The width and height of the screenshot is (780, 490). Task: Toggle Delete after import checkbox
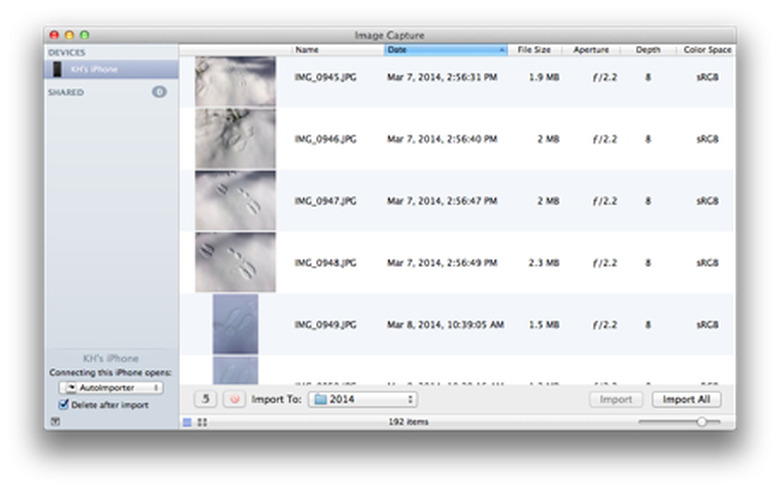point(64,405)
